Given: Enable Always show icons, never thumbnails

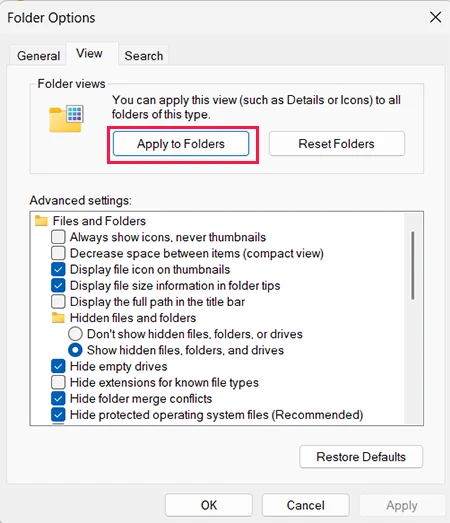Looking at the screenshot, I should click(x=58, y=237).
